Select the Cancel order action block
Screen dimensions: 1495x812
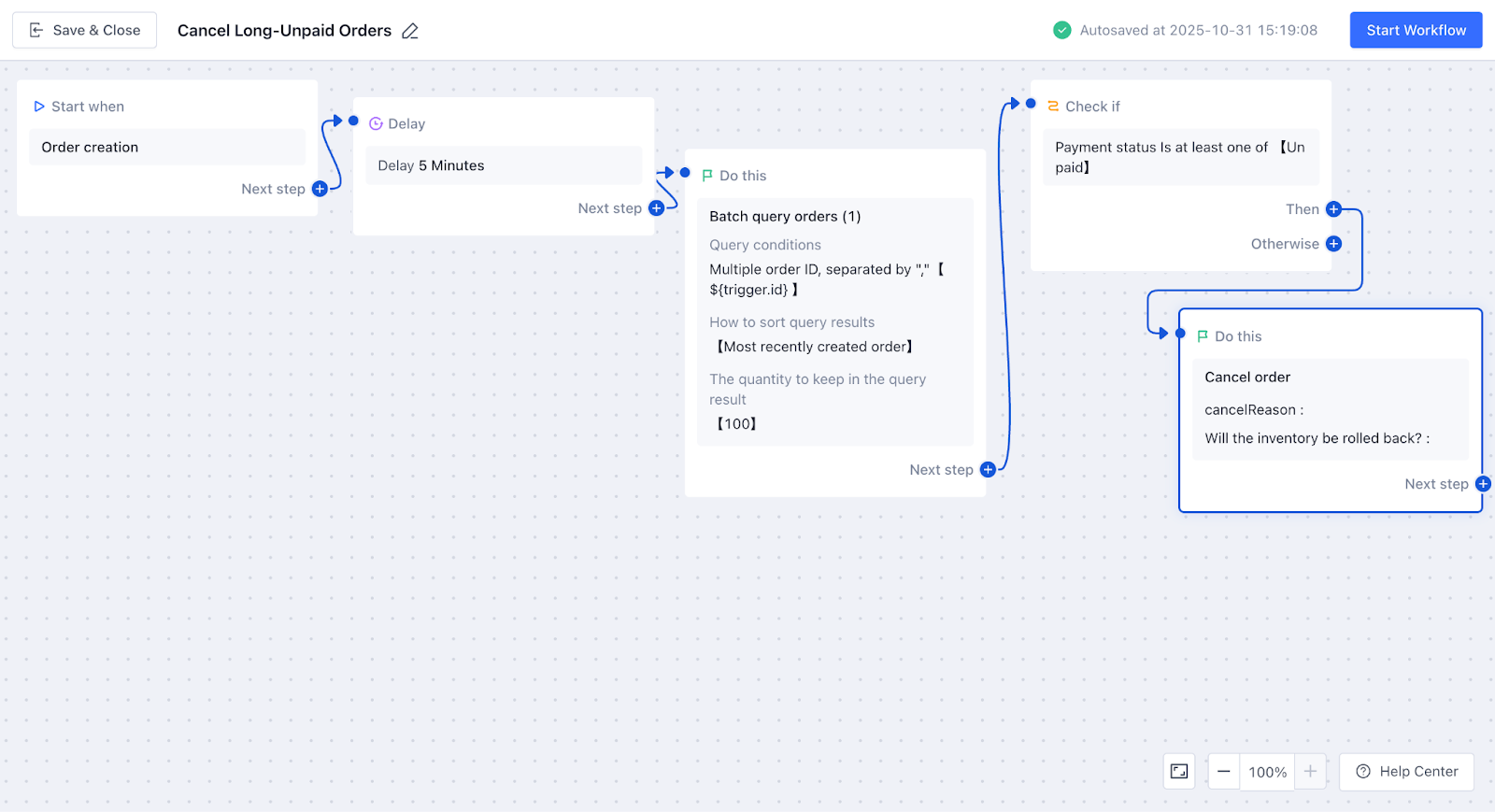coord(1330,408)
